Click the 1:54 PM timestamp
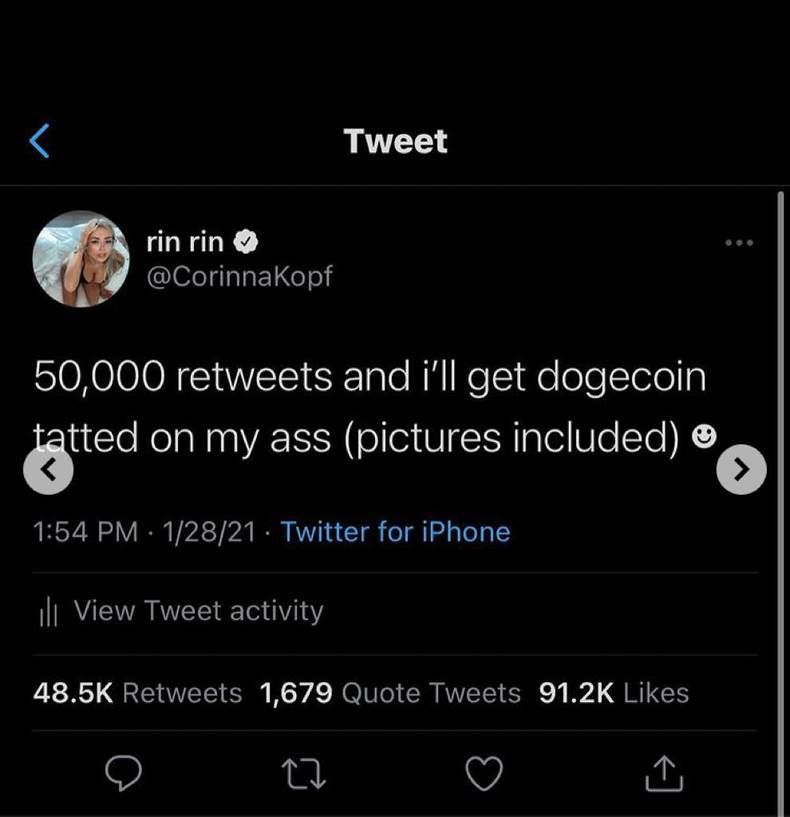The height and width of the screenshot is (817, 790). (85, 531)
